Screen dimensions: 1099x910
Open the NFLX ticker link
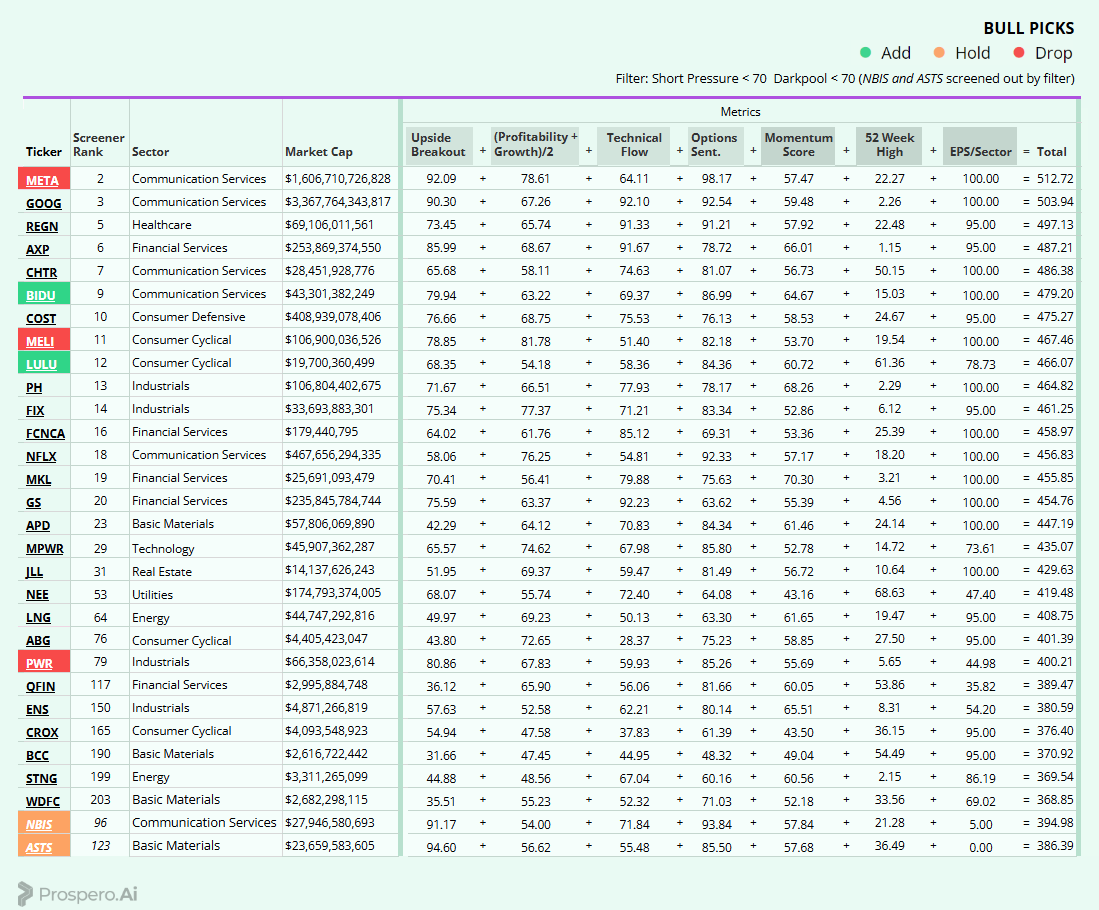[41, 456]
